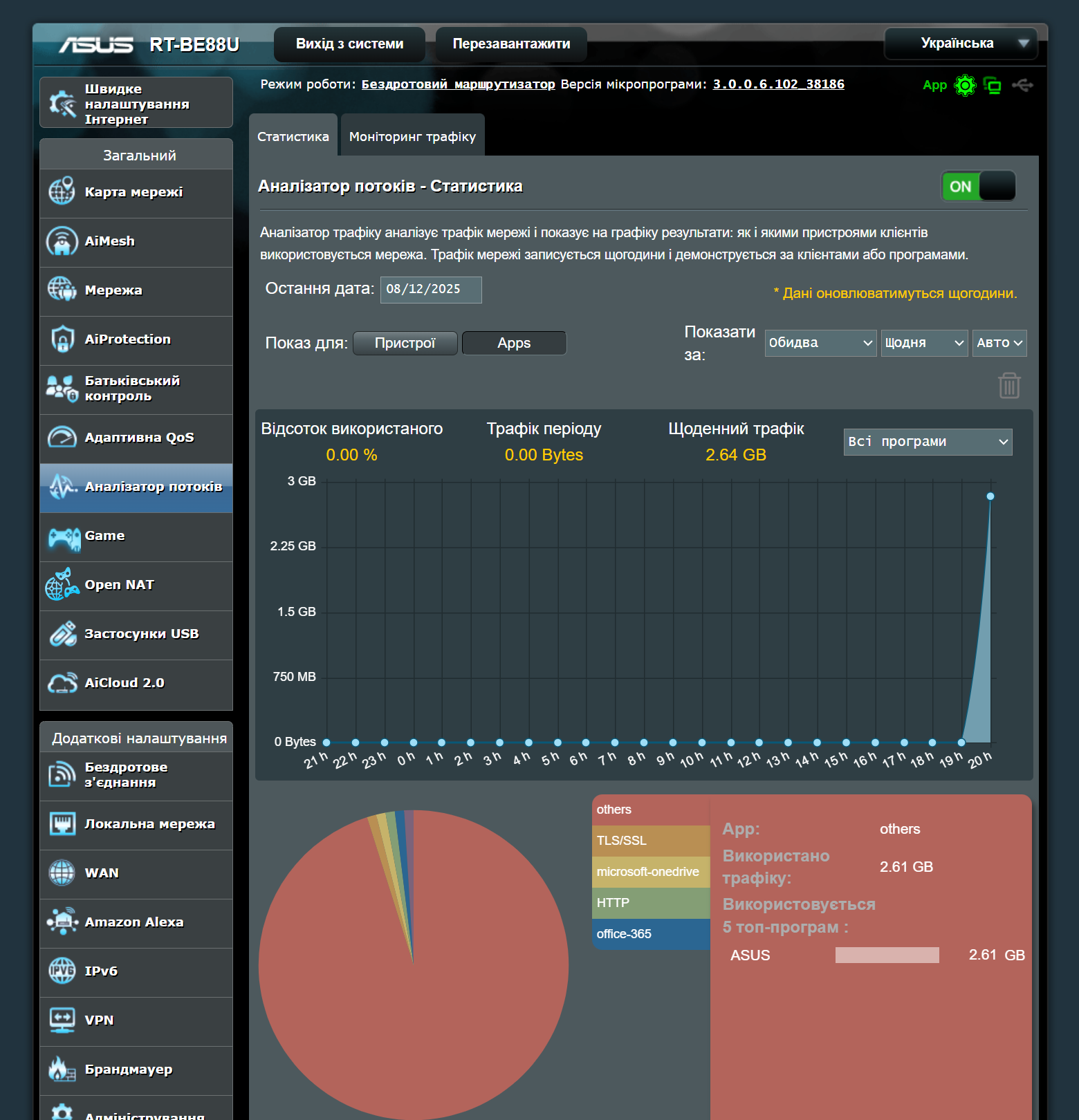Select the microsoft-onedrive legend color entry

(x=651, y=872)
